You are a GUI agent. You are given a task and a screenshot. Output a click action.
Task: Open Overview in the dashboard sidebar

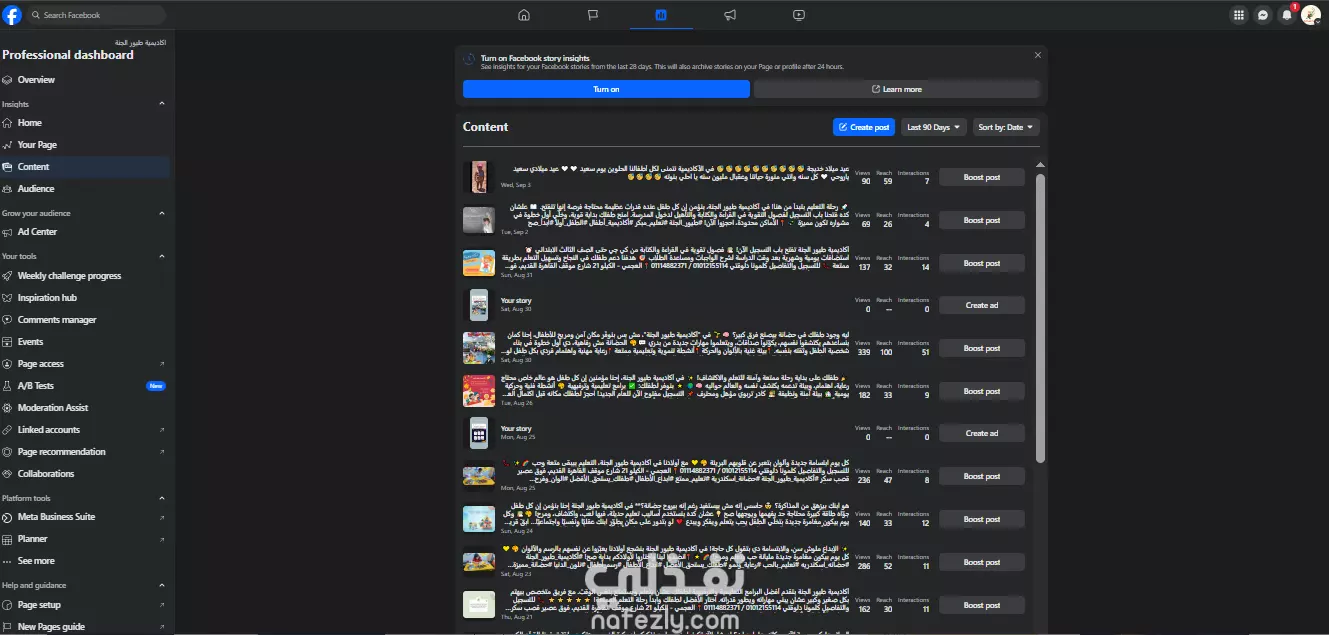pos(85,80)
